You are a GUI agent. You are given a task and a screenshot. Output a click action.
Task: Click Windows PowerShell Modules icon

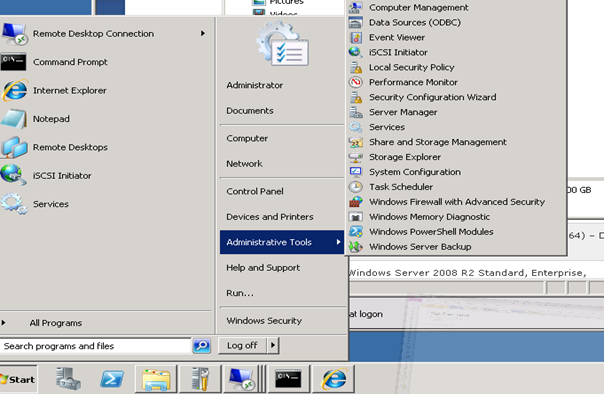coord(356,231)
